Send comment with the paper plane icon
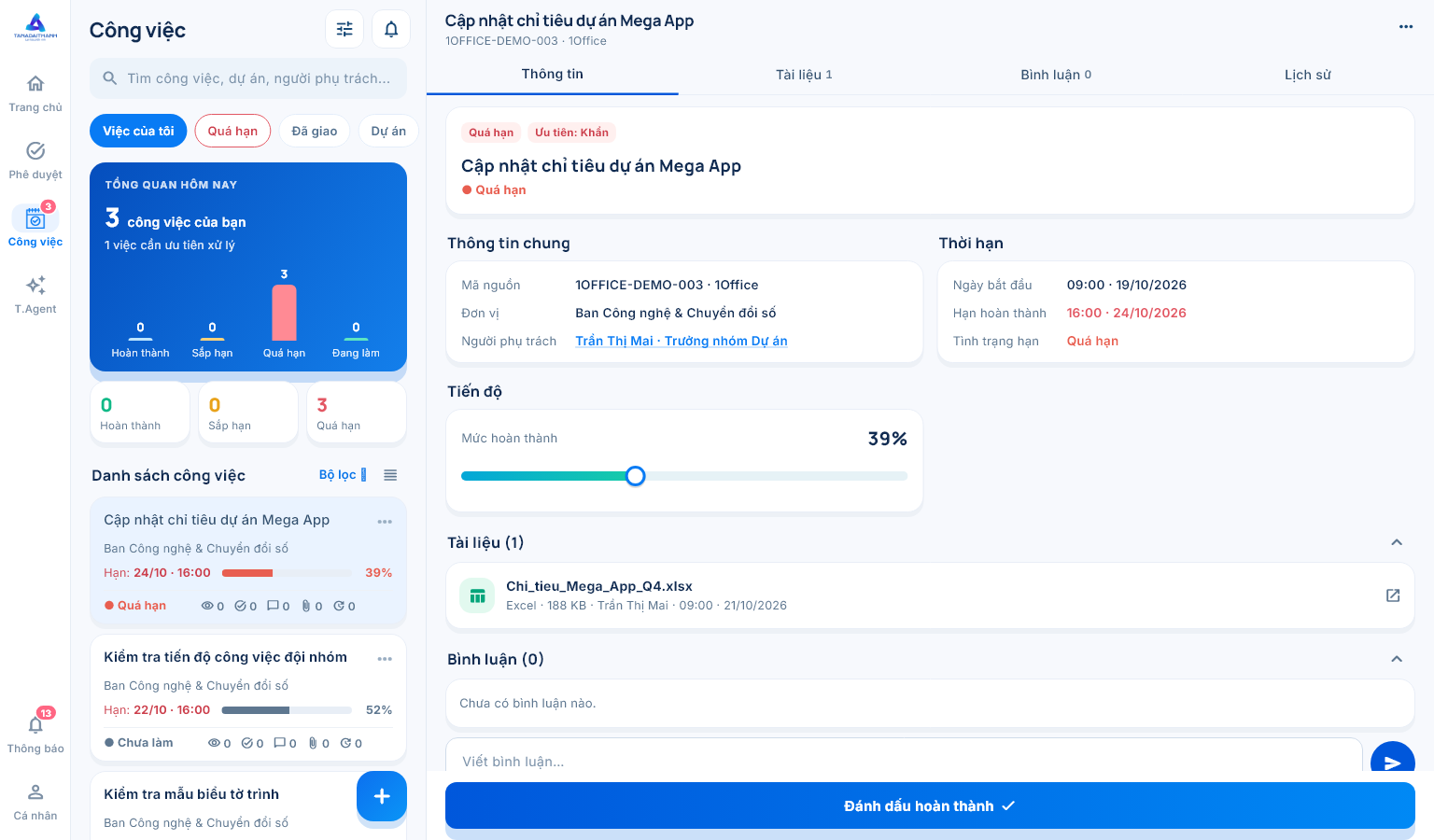 tap(1393, 763)
